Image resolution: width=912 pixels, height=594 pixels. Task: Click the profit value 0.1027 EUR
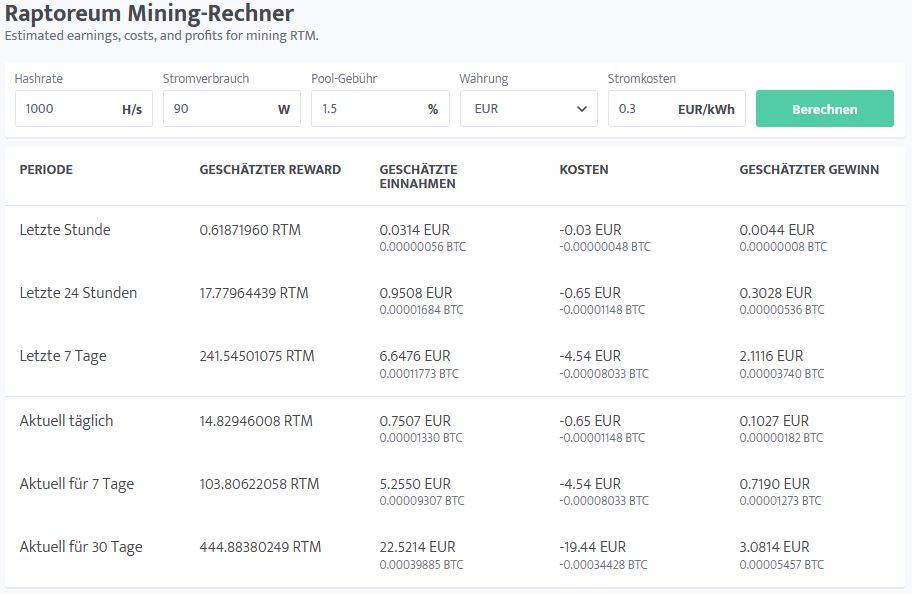[x=774, y=421]
